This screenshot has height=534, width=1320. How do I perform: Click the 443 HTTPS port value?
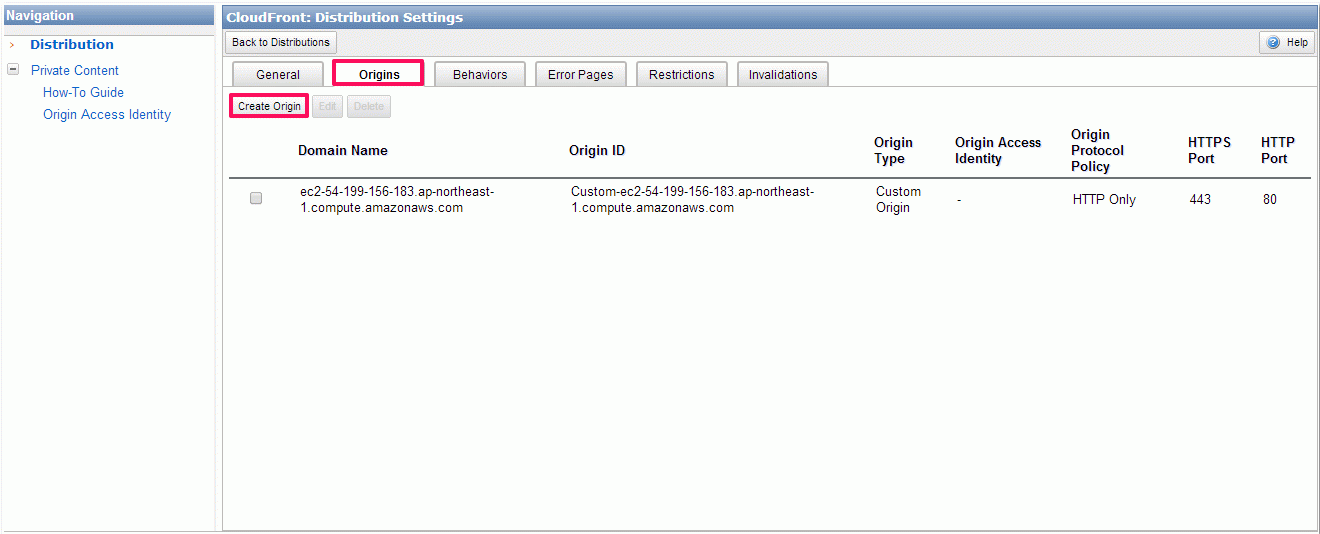(x=1200, y=200)
